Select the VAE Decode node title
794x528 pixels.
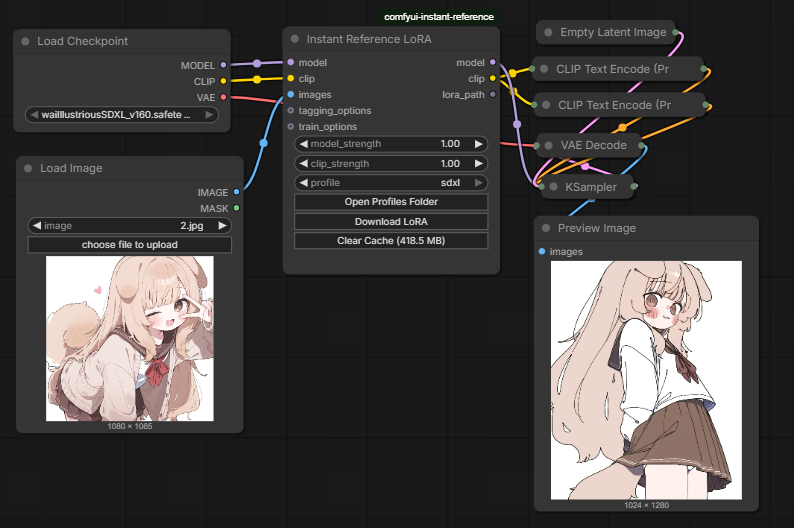(x=593, y=145)
